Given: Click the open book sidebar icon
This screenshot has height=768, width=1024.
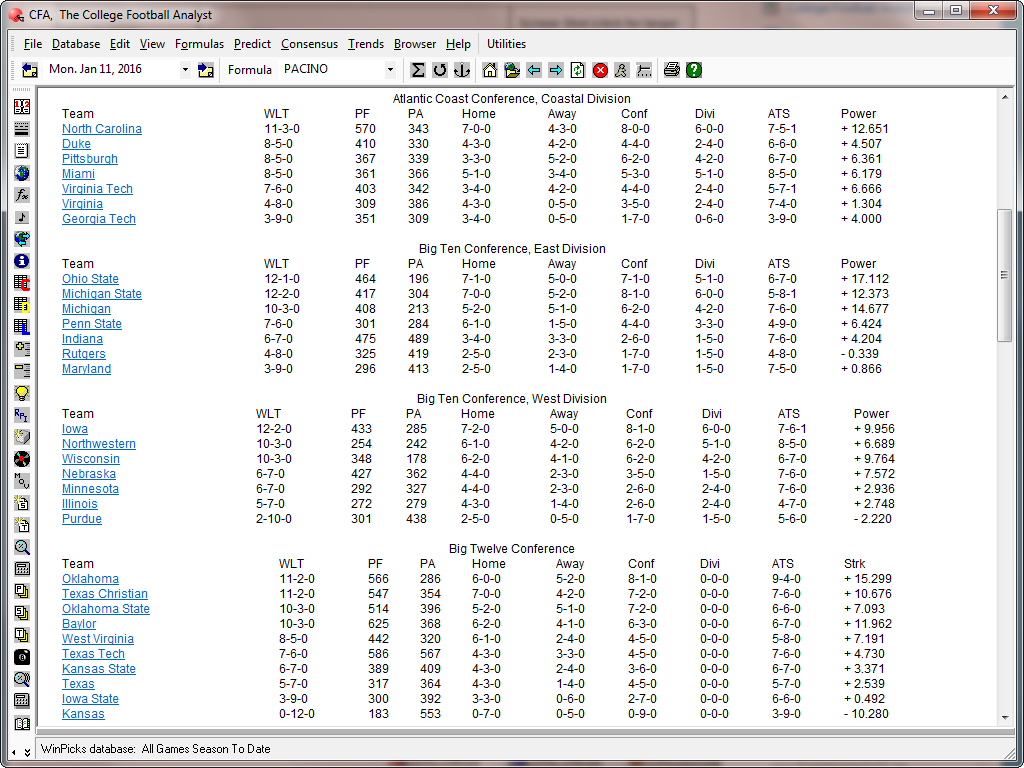Looking at the screenshot, I should coord(22,723).
